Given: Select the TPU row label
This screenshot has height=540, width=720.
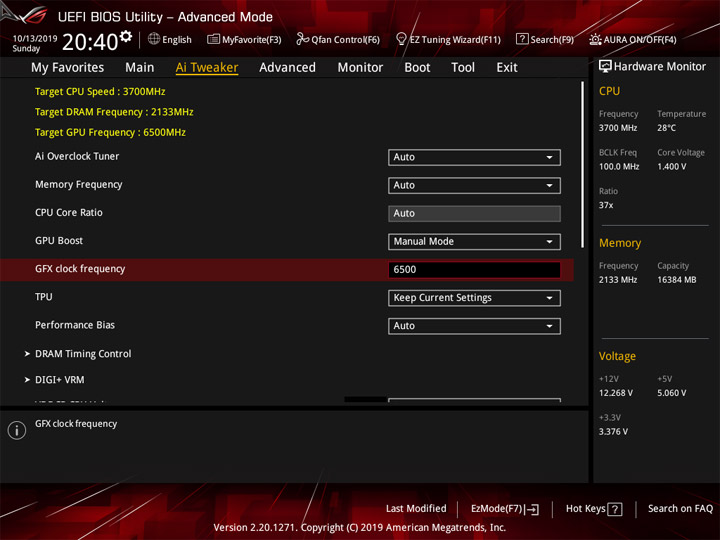Looking at the screenshot, I should [x=44, y=297].
